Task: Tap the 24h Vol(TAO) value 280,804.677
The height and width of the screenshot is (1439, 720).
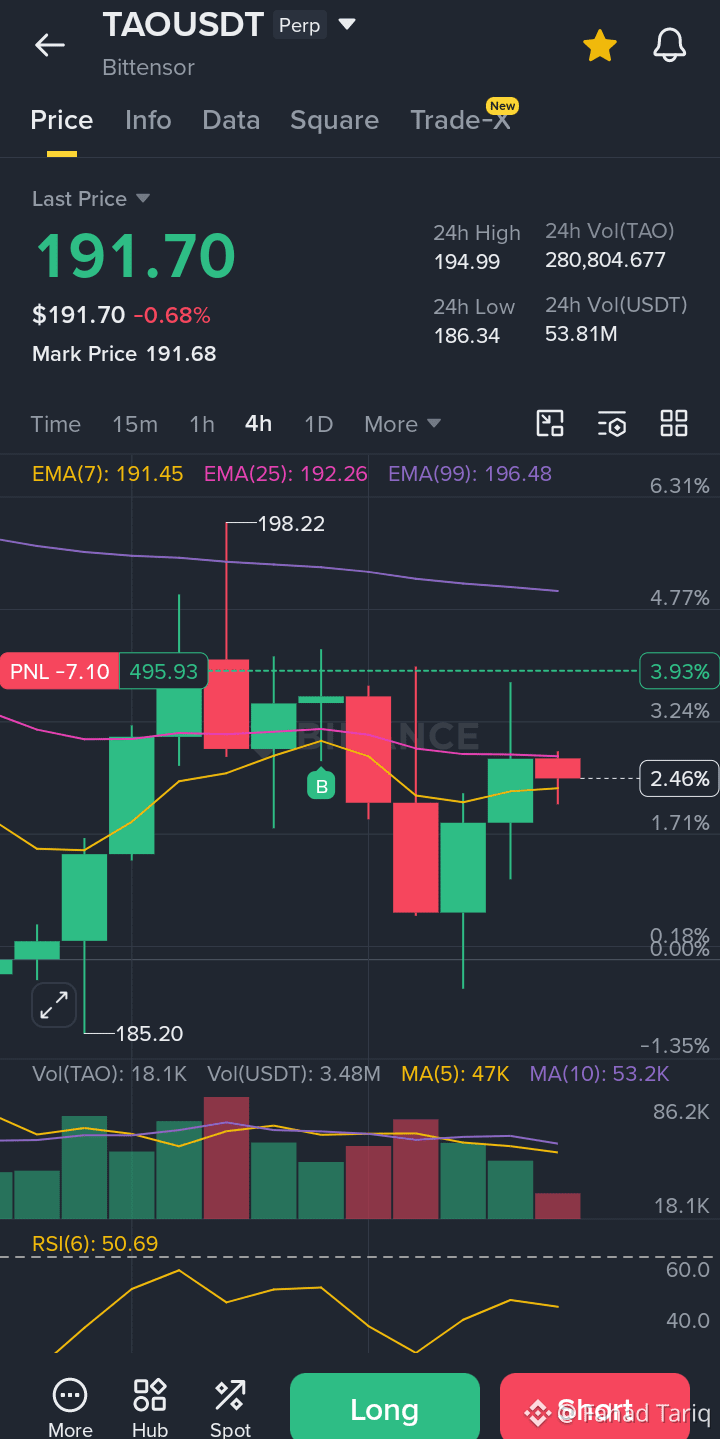Action: (605, 260)
